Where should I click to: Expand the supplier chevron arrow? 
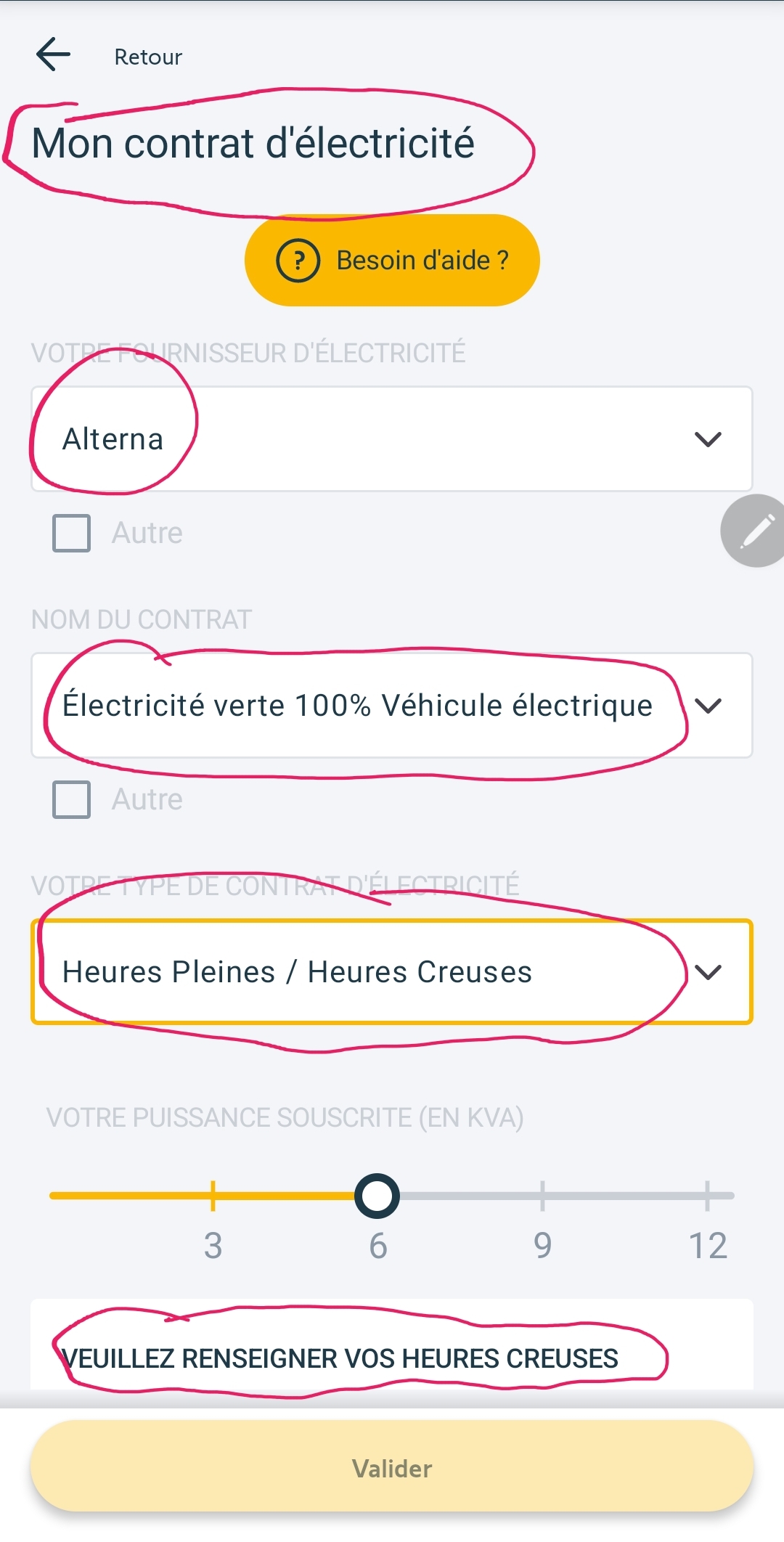tap(708, 439)
